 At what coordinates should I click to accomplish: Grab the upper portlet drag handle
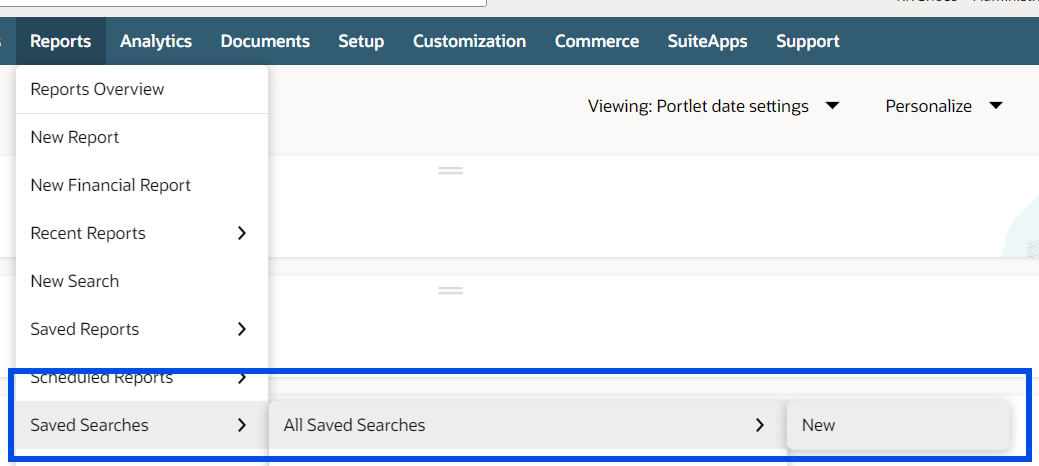point(450,171)
